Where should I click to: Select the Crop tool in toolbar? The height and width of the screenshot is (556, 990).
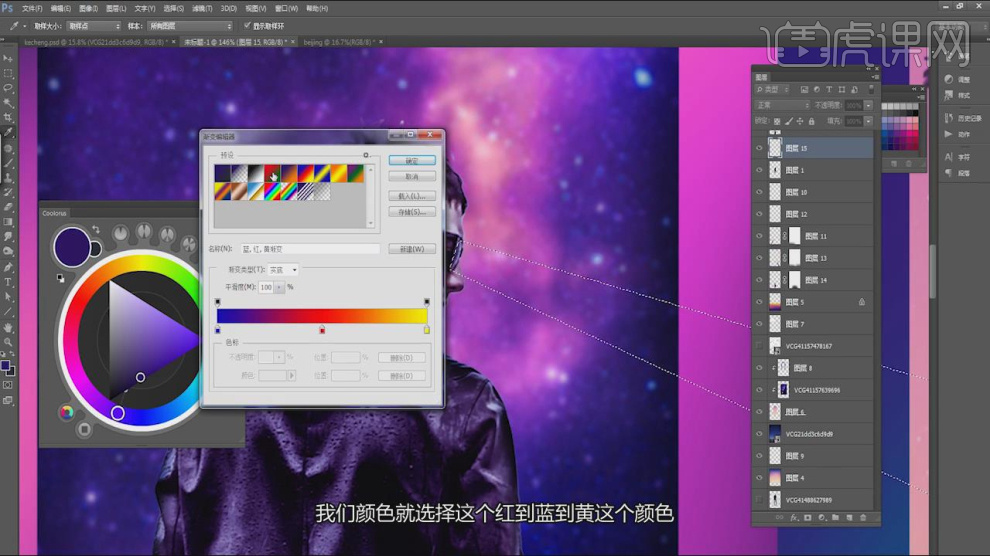(x=8, y=117)
